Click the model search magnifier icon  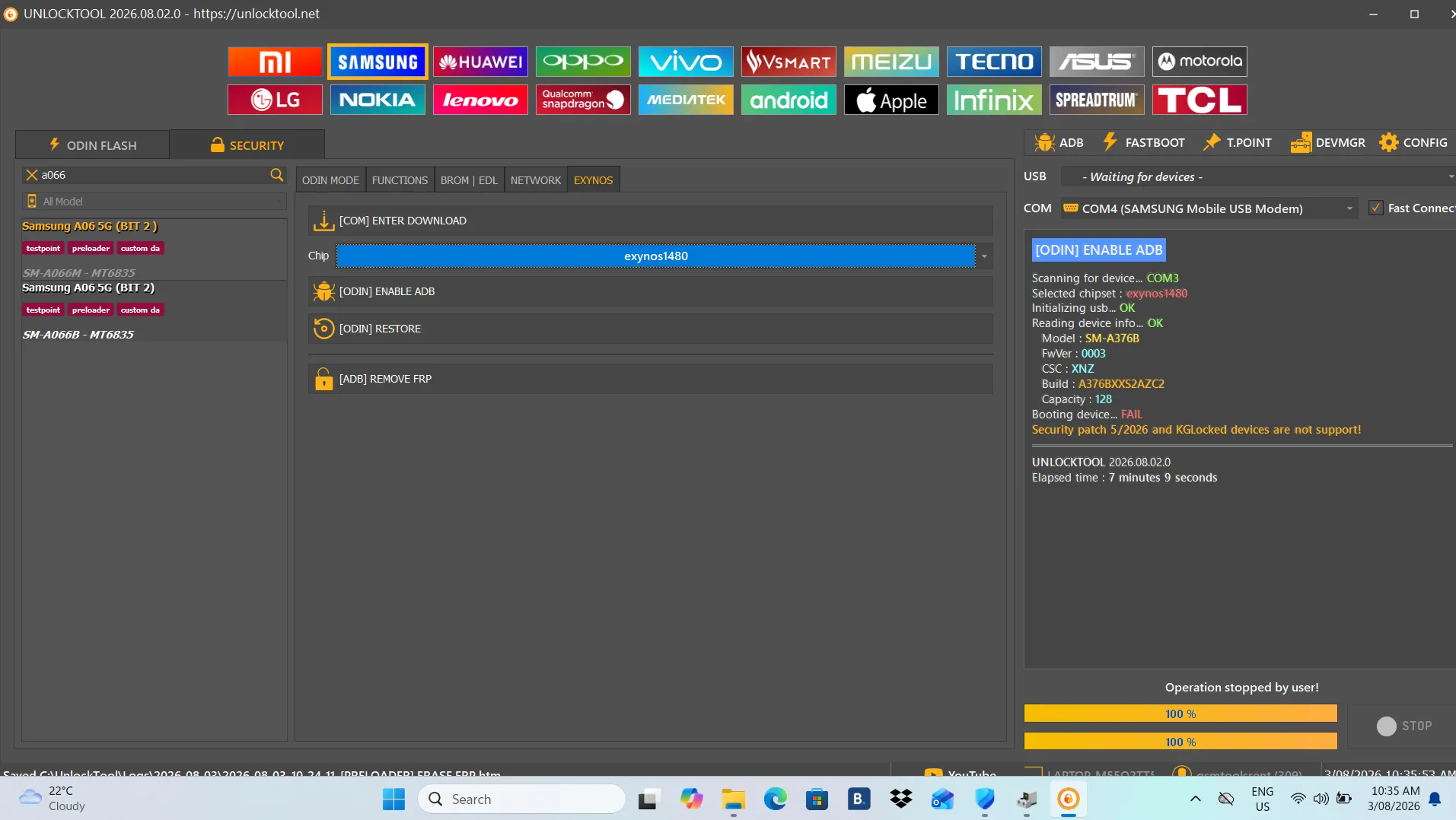click(276, 175)
